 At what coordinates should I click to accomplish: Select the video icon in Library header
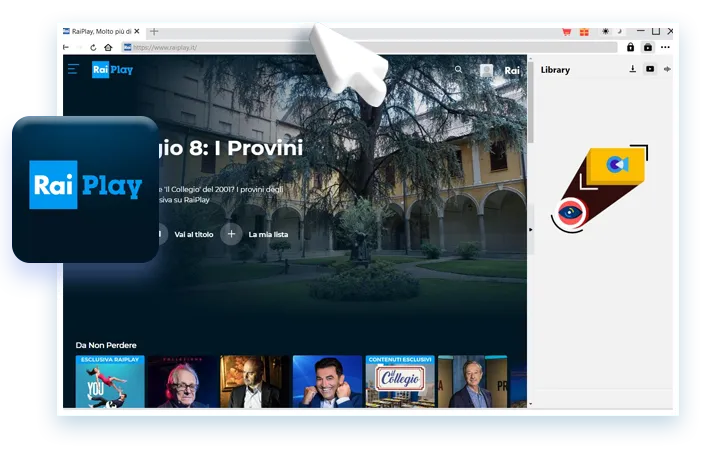pos(650,69)
